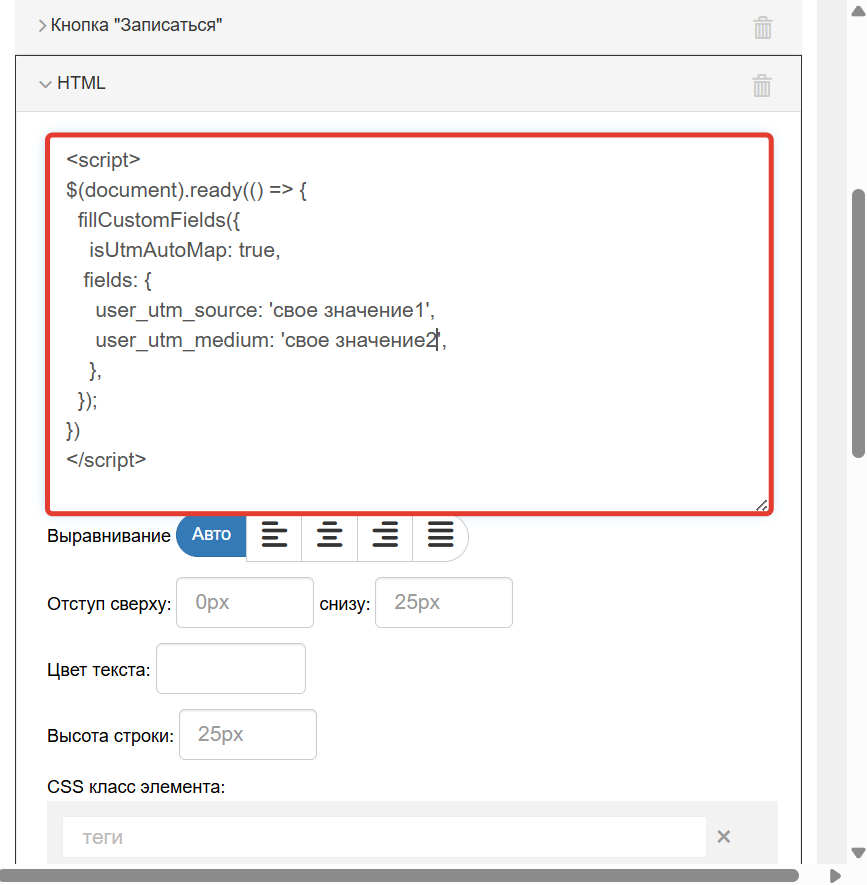
Task: Click the line with user_utm_source
Action: click(x=265, y=310)
